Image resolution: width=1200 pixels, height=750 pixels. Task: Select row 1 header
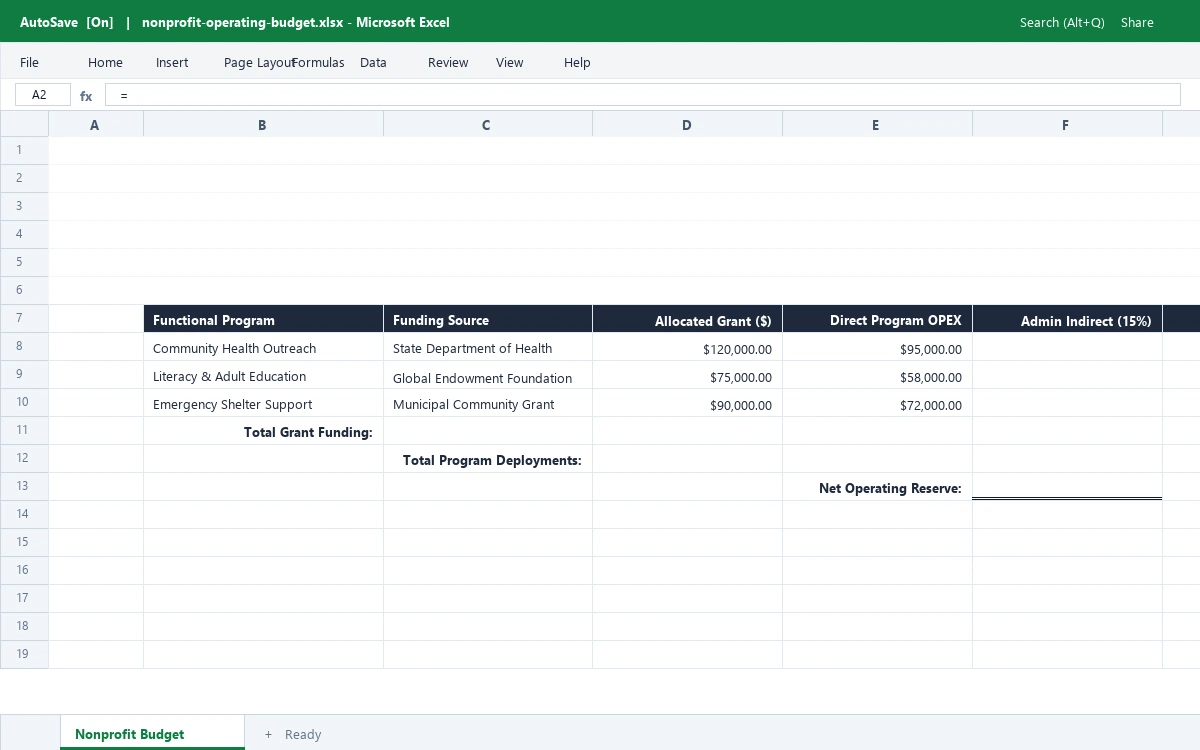[24, 150]
